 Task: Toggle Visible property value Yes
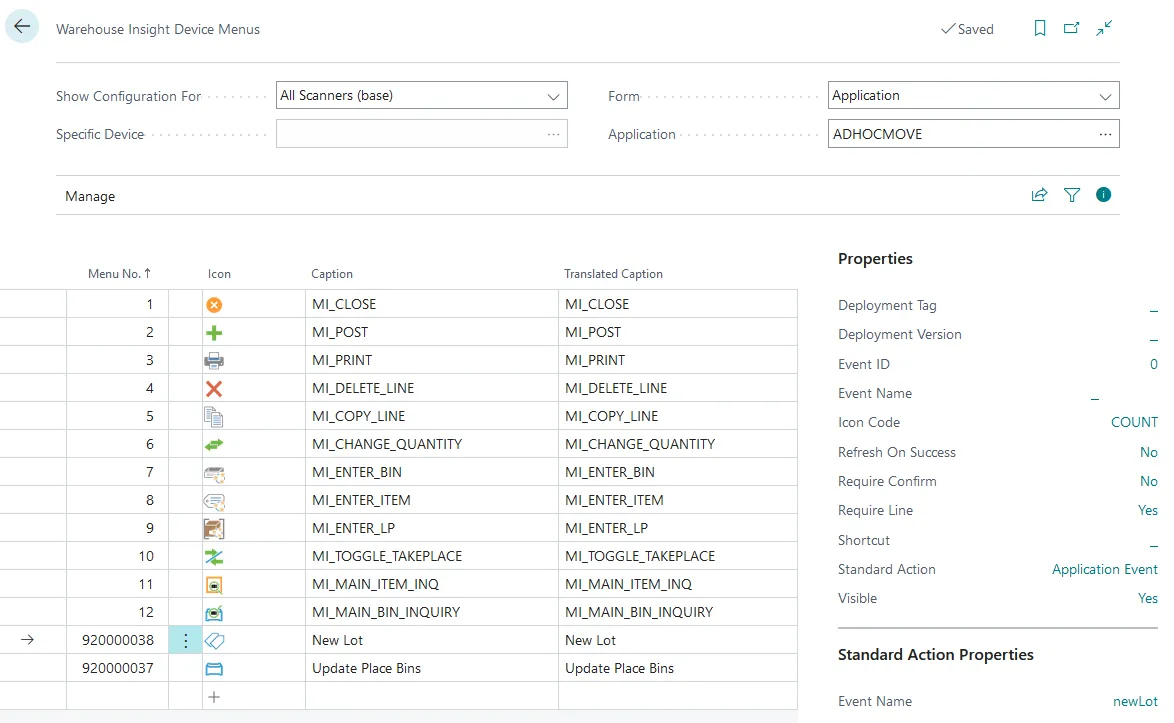pos(1147,599)
